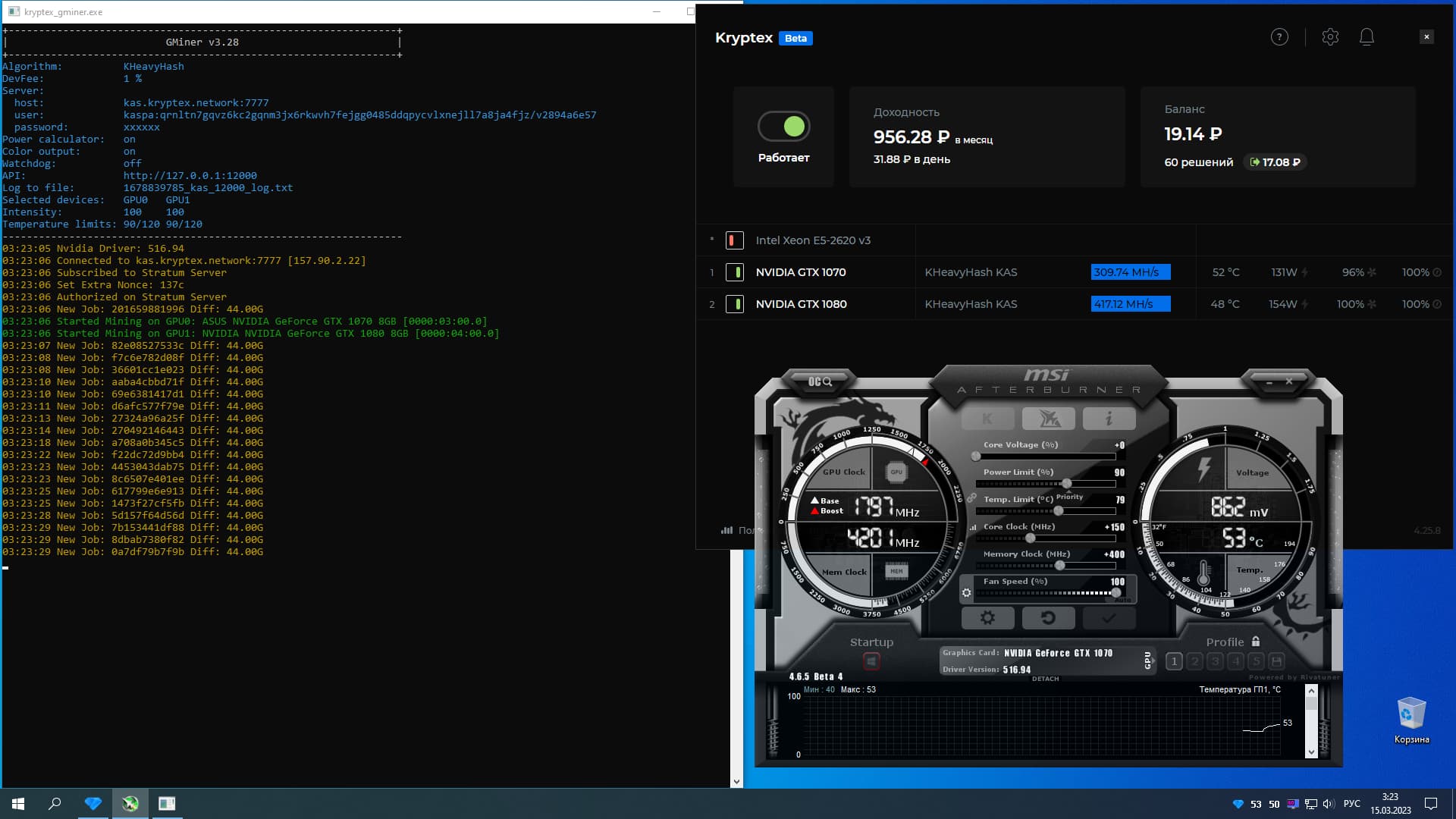Select Afterburner profile 3
Screen dimensions: 1456x819
coord(1215,661)
